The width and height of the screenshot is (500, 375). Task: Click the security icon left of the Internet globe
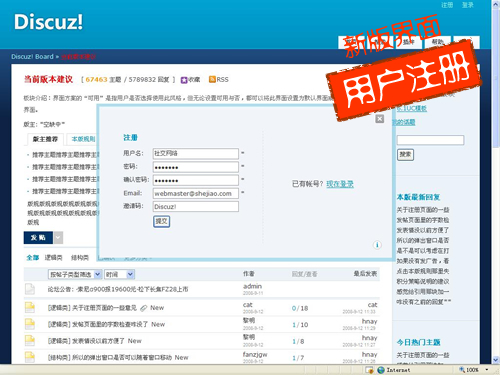pos(369,370)
